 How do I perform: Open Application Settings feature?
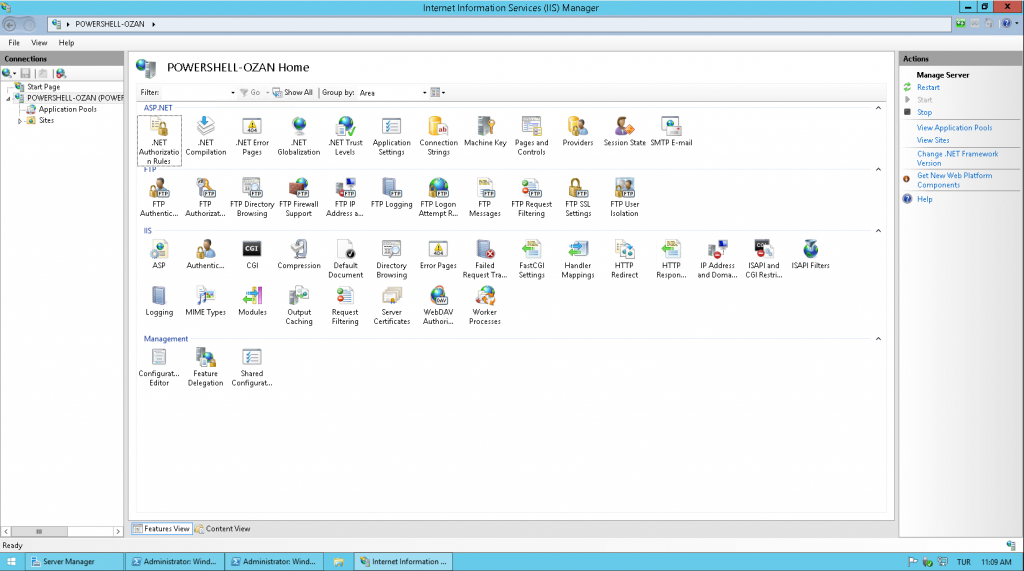(x=391, y=137)
